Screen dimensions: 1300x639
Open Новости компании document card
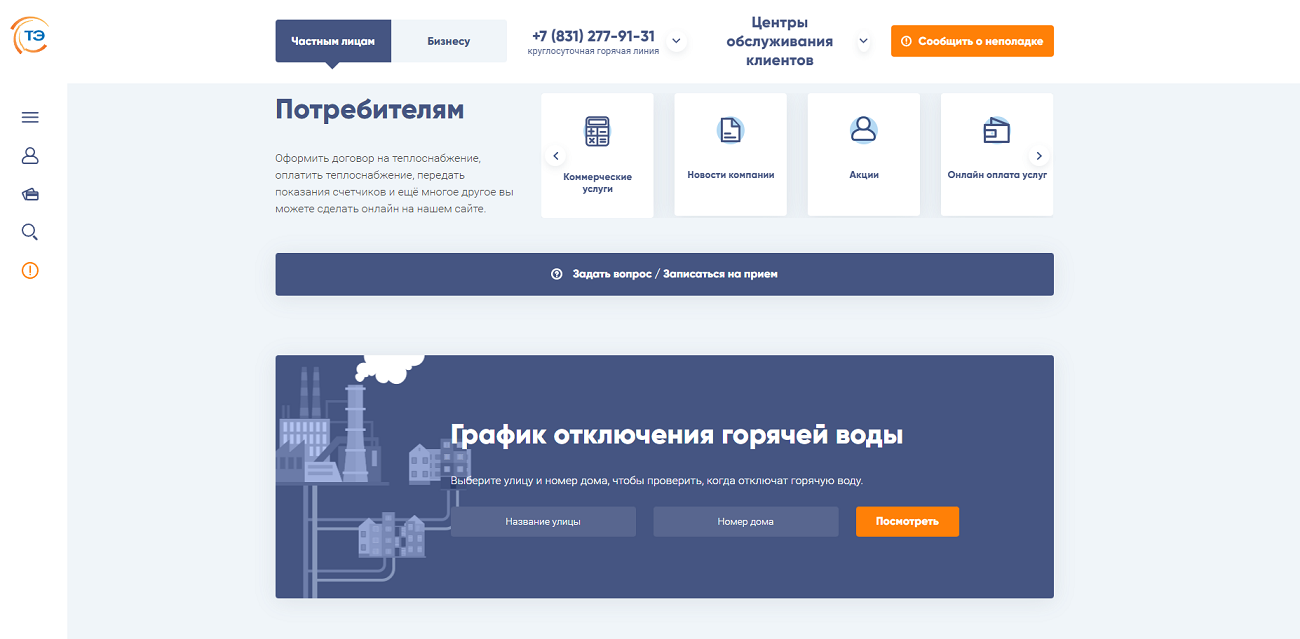coord(730,155)
